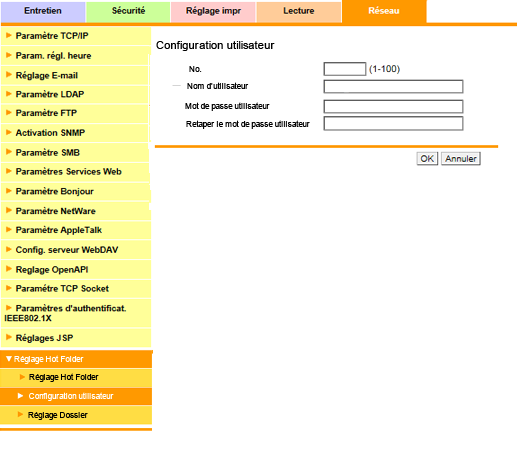Select Configuration utilisateur sub-item

(76, 396)
